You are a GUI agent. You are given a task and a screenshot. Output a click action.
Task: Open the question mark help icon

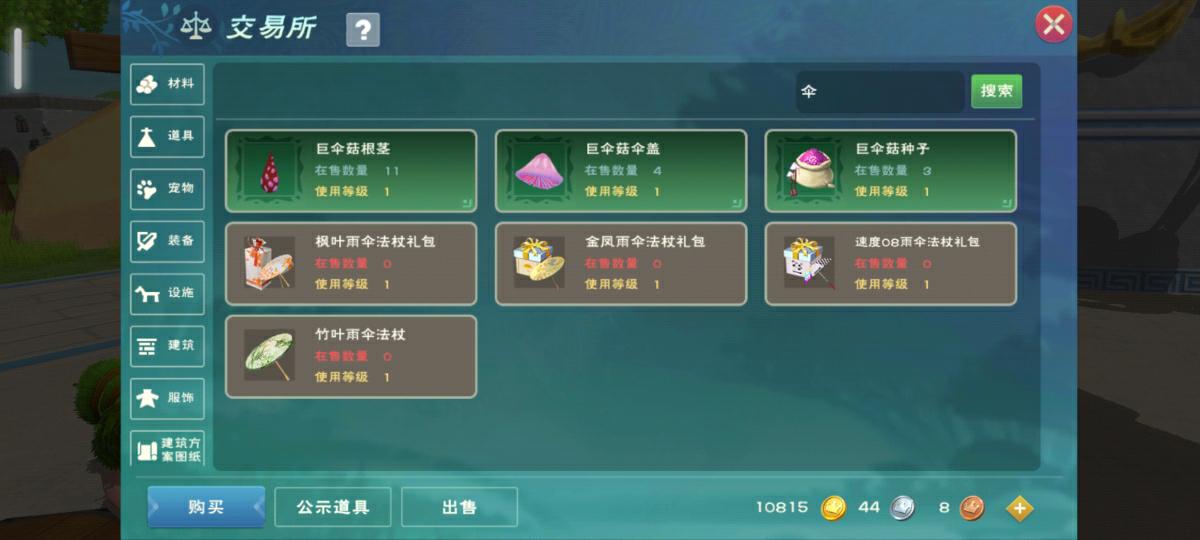click(362, 30)
